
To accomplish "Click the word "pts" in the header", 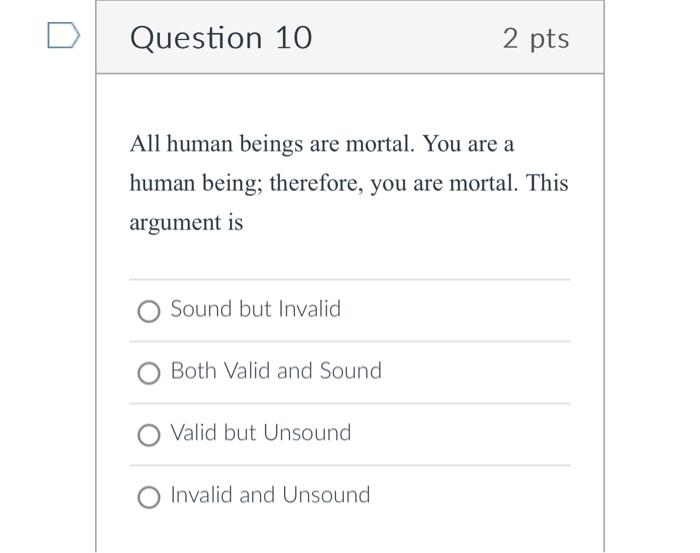I will (x=550, y=41).
